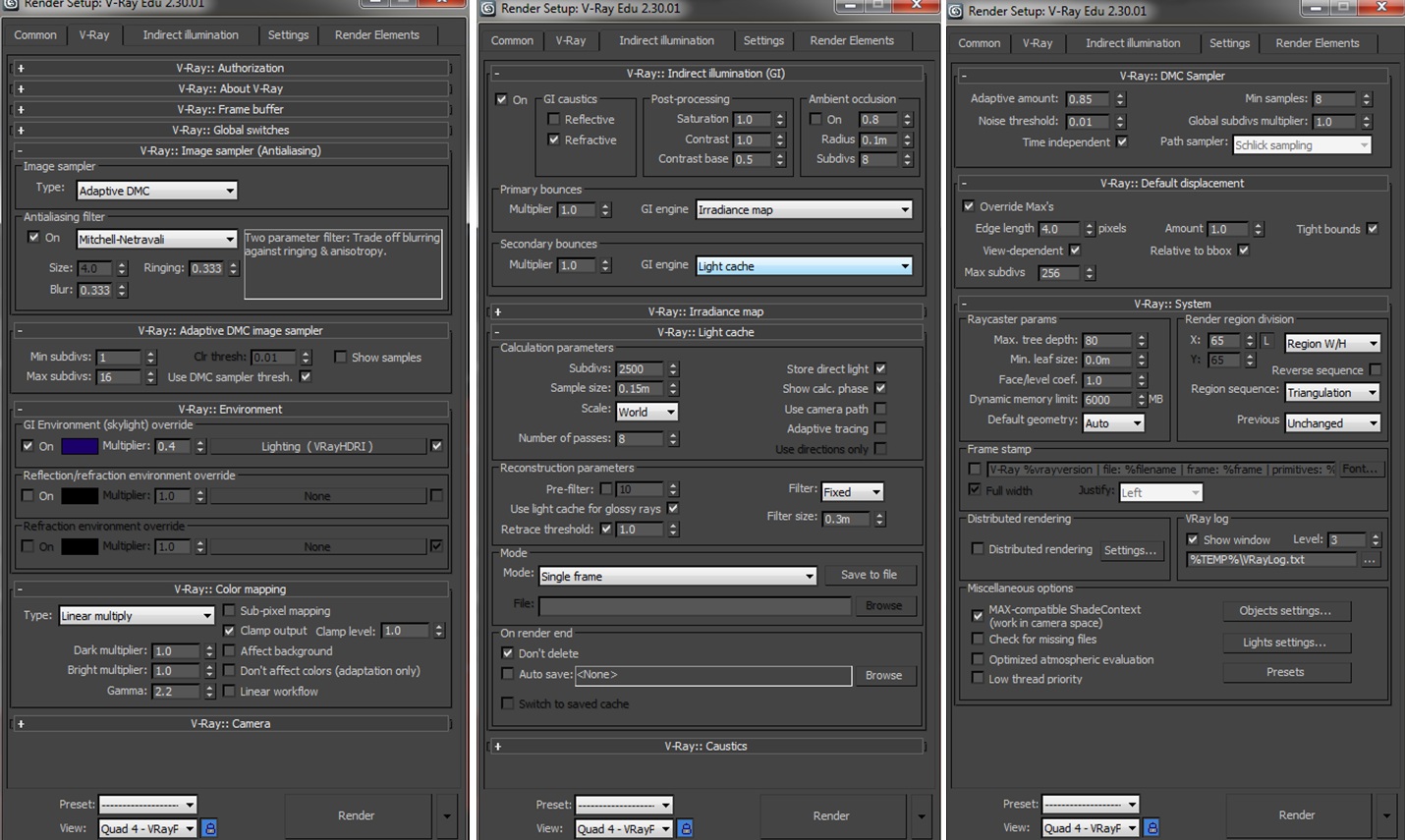This screenshot has width=1405, height=840.
Task: Open the Light cache Mode dropdown Single frame
Action: click(677, 576)
